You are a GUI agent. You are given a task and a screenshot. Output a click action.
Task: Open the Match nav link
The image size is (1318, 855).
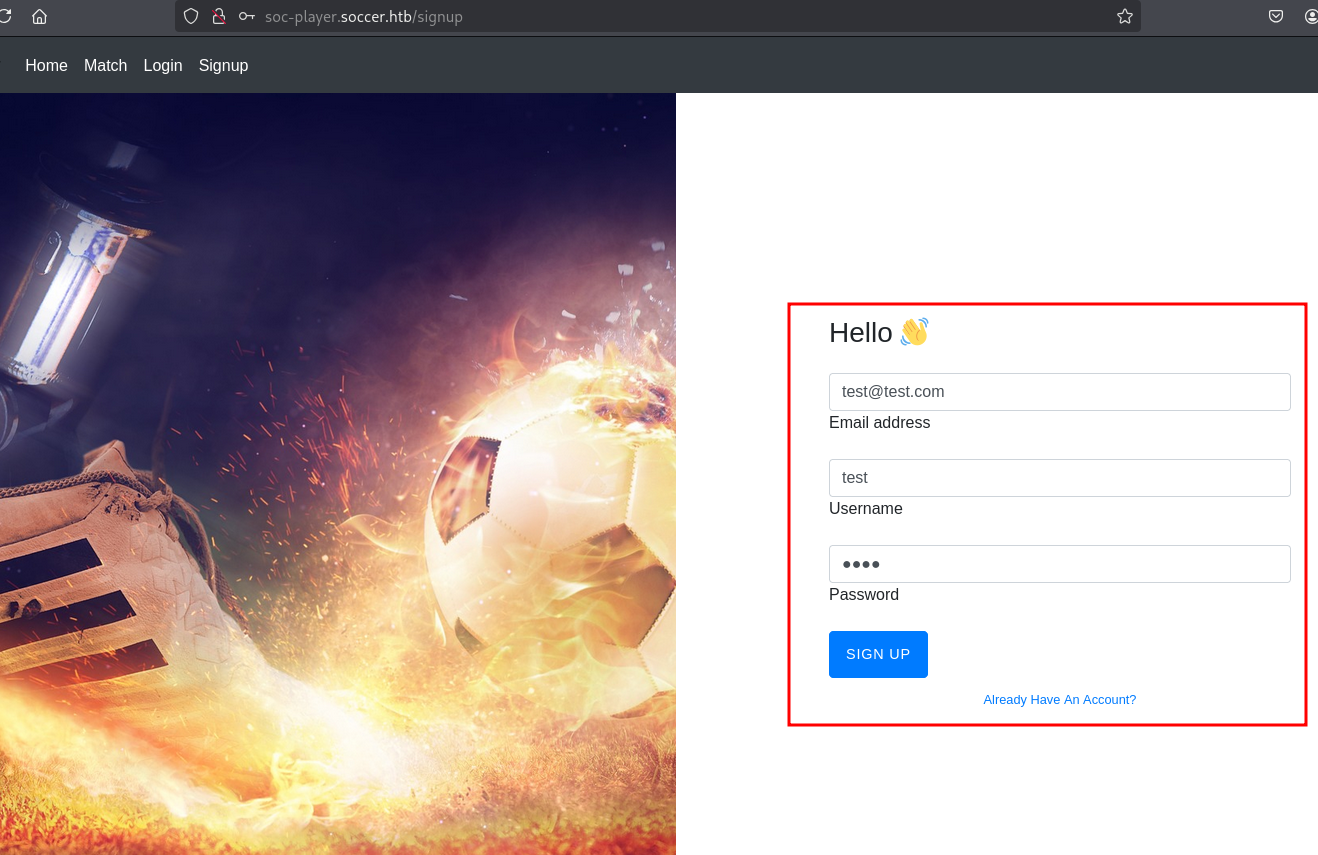105,65
